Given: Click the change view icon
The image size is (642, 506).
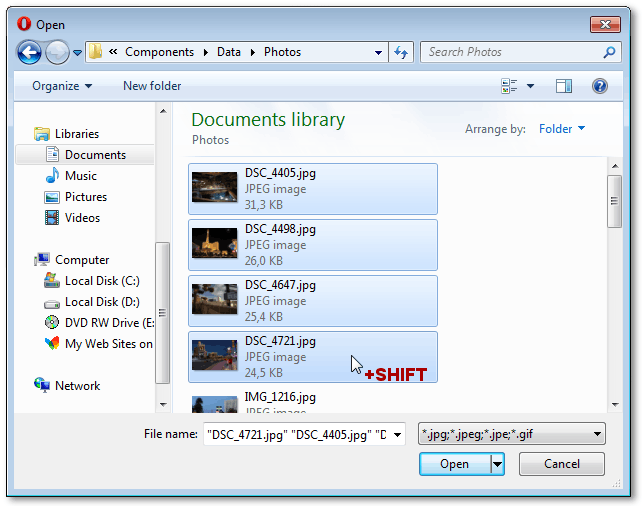Looking at the screenshot, I should coord(509,86).
